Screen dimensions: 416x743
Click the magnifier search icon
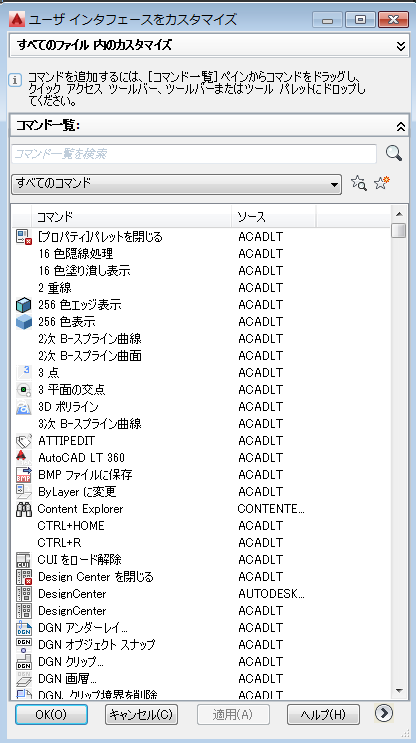394,154
